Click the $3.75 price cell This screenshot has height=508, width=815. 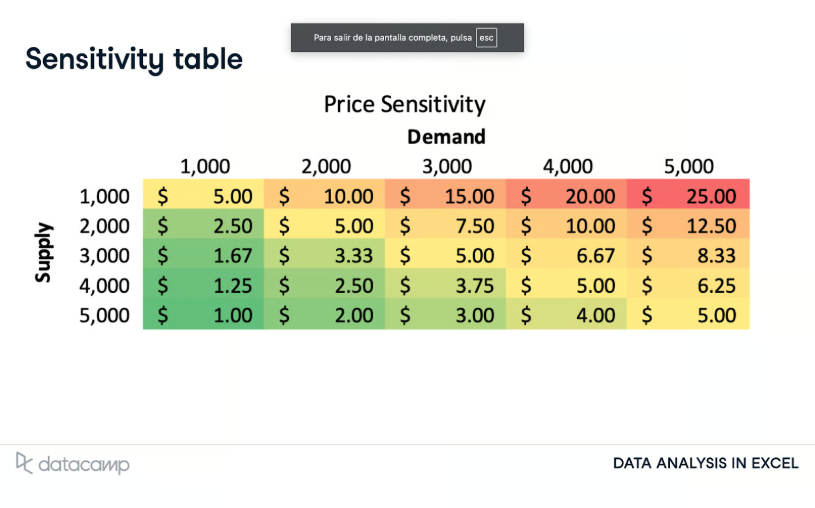pos(446,286)
